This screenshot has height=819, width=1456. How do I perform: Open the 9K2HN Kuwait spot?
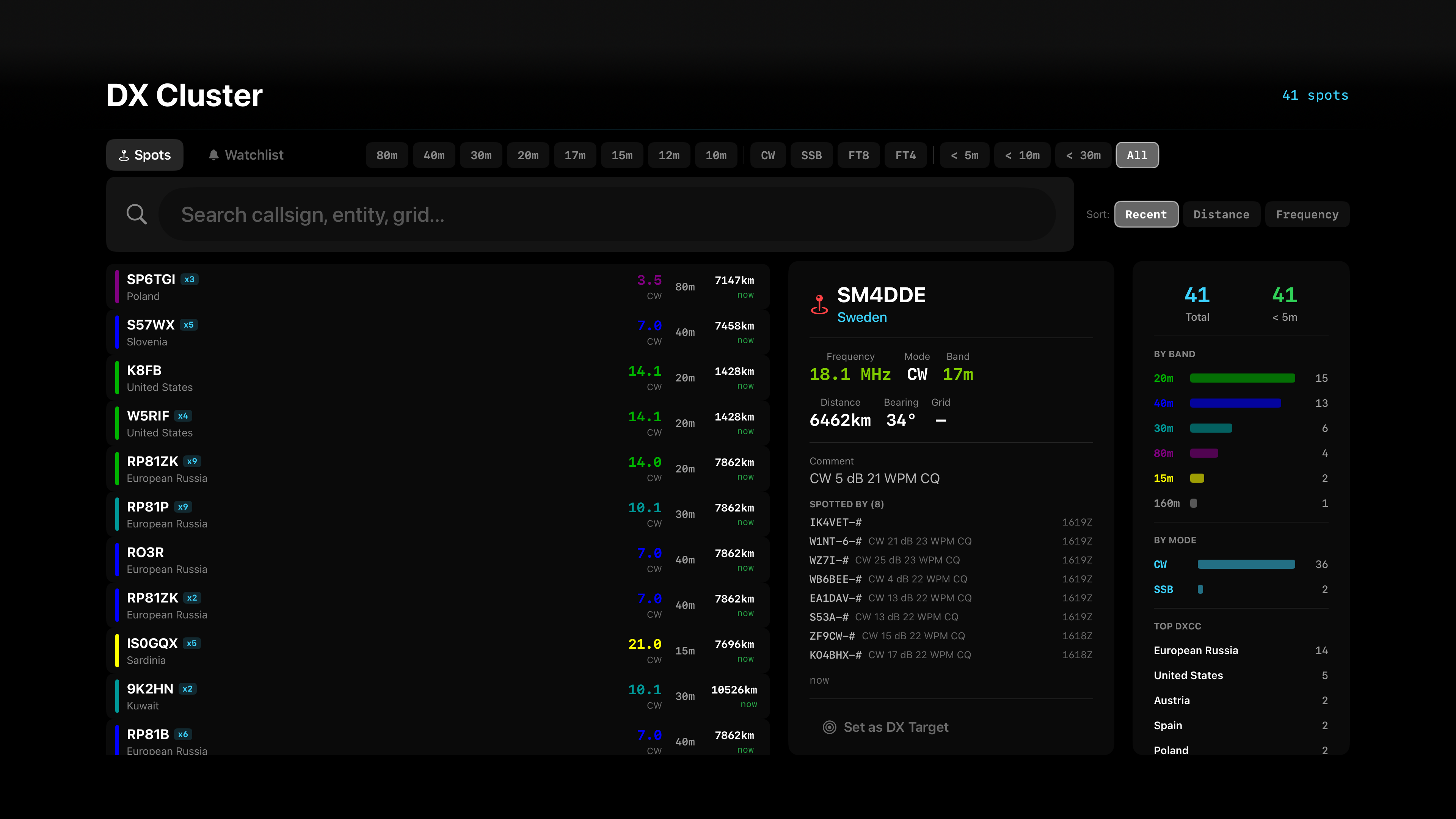click(438, 697)
